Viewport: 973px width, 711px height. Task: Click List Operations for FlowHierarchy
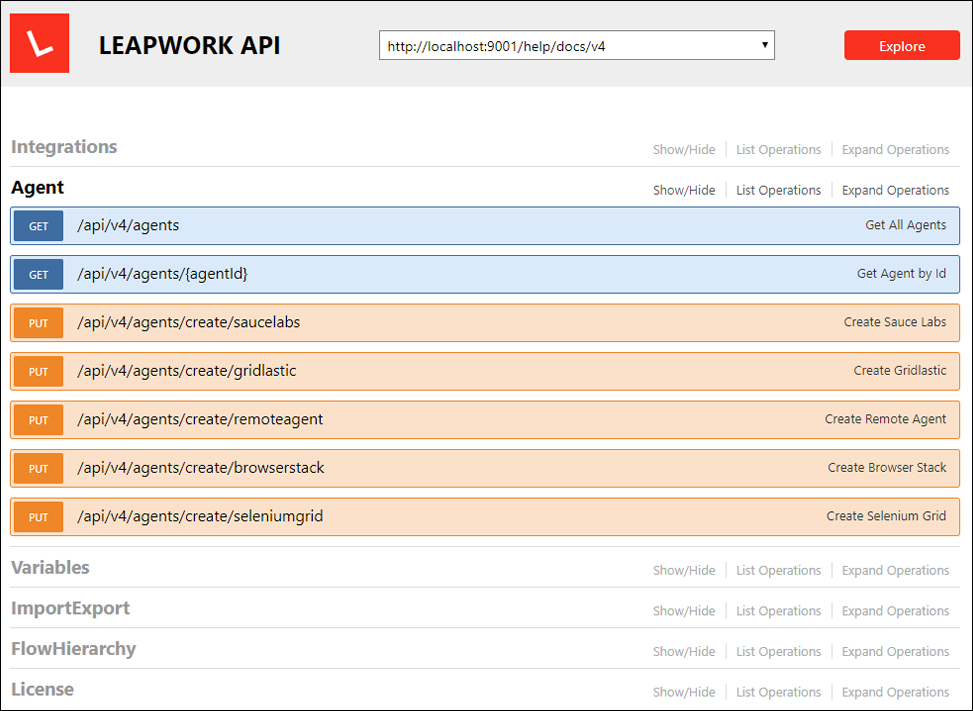click(778, 651)
